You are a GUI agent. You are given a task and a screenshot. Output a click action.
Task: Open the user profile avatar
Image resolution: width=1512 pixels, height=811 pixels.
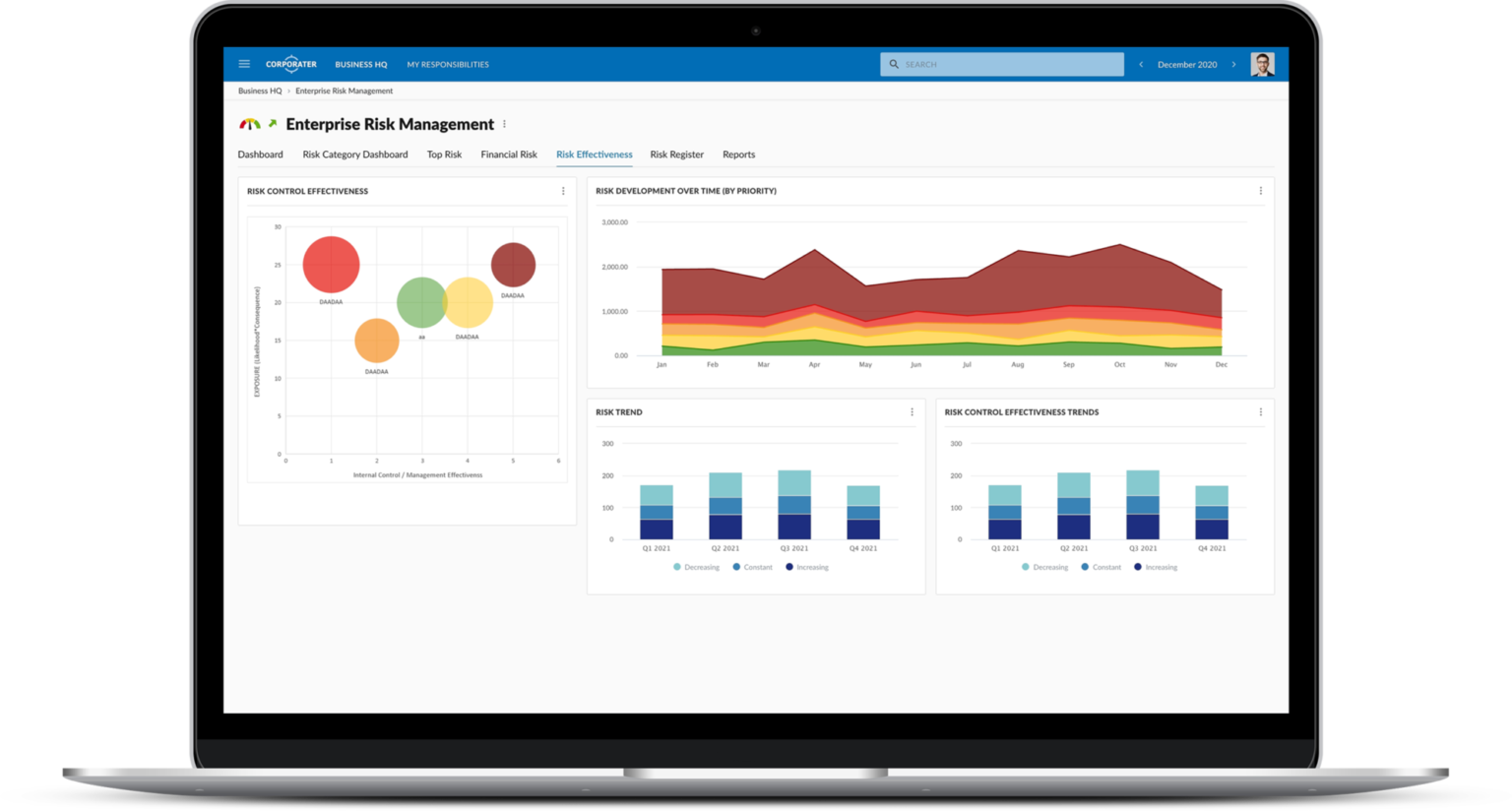click(1263, 64)
